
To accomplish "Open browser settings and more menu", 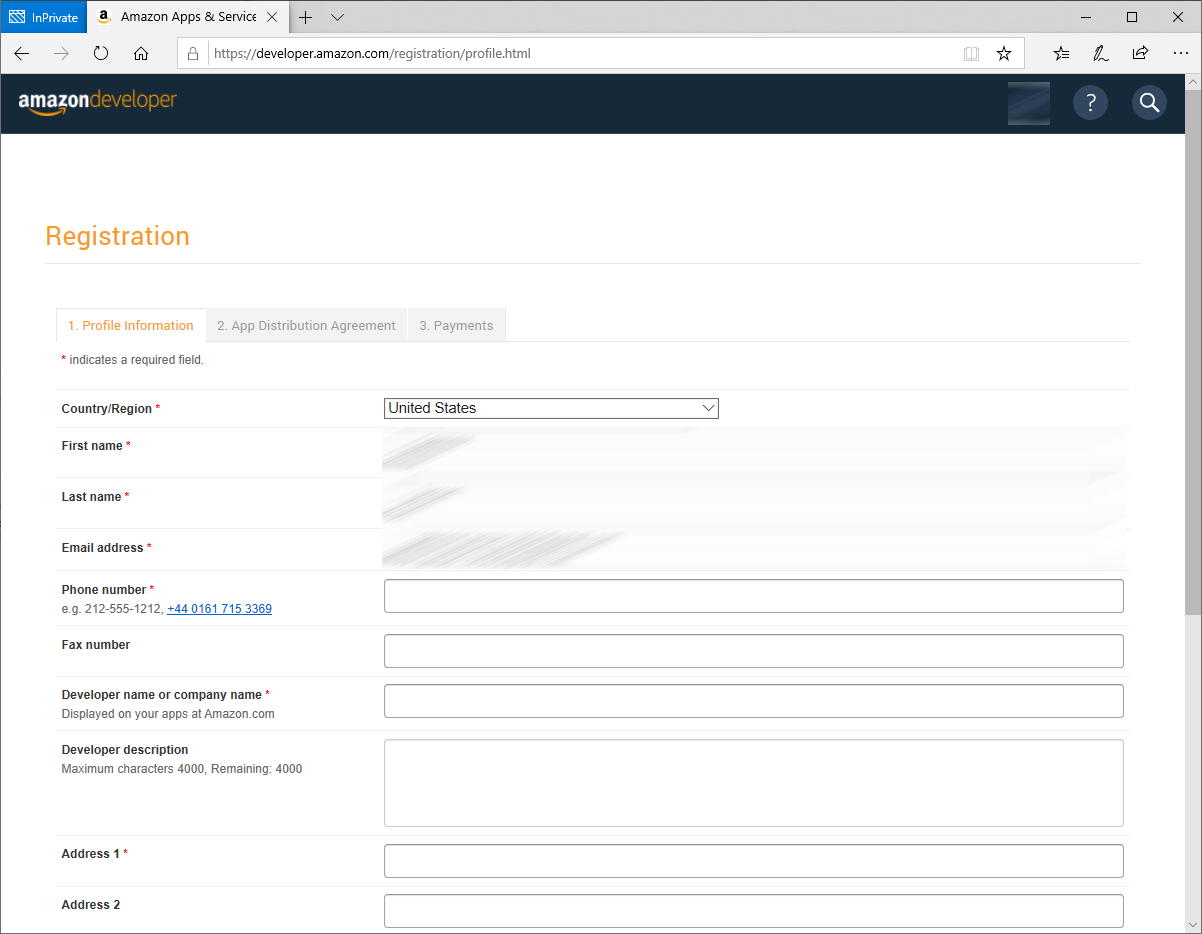I will pos(1180,54).
